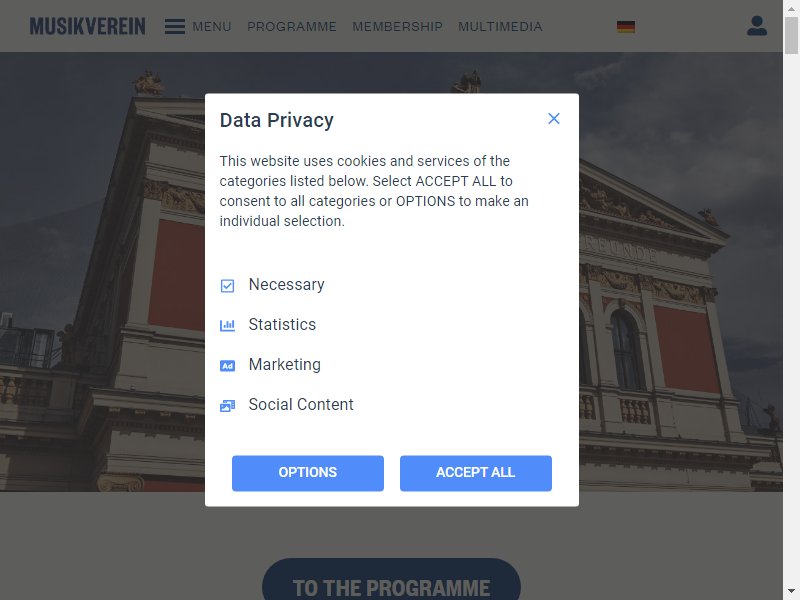
Task: Open the Multimedia menu item
Action: 500,27
